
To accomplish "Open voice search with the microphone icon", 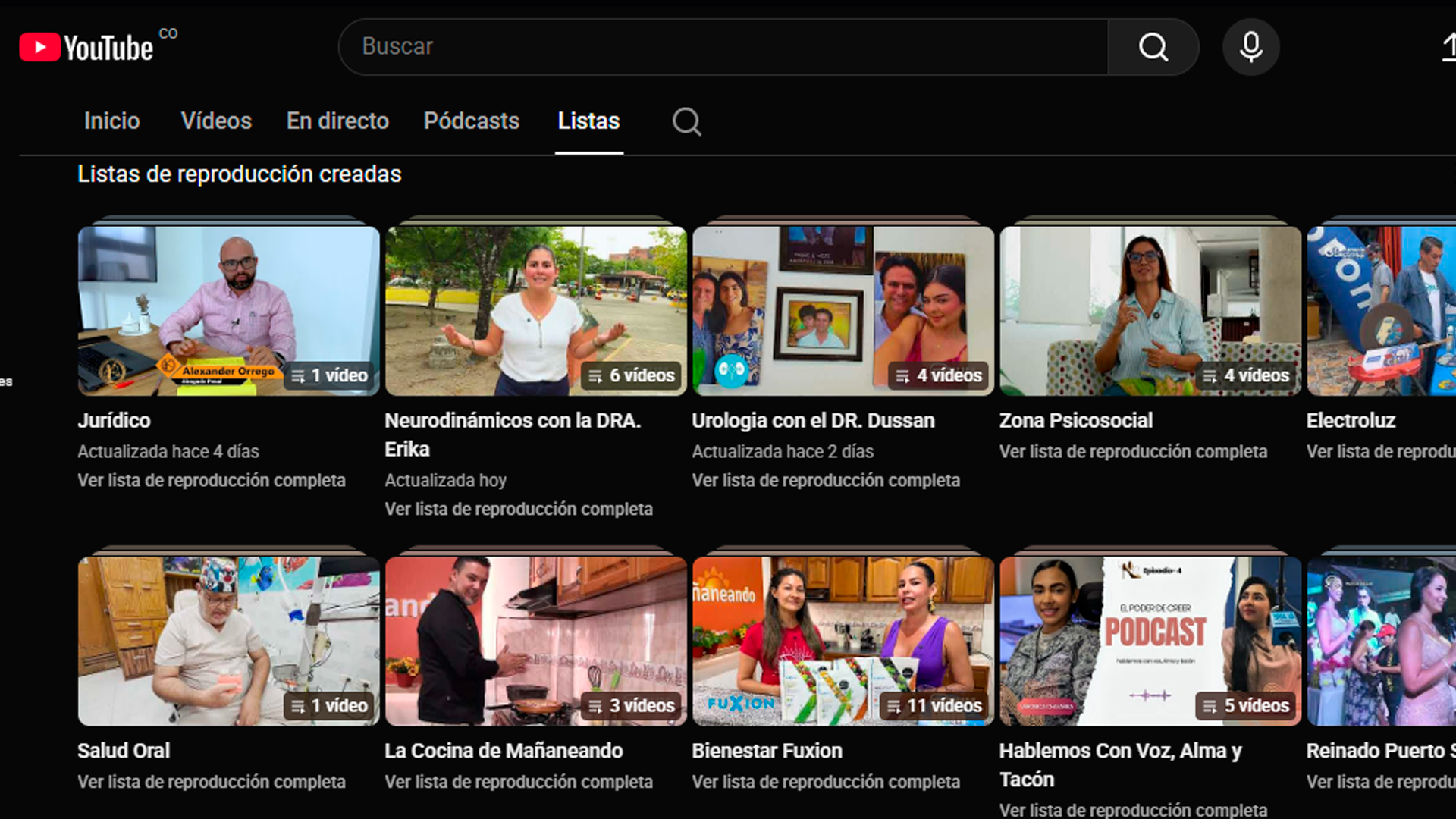I will pos(1250,46).
